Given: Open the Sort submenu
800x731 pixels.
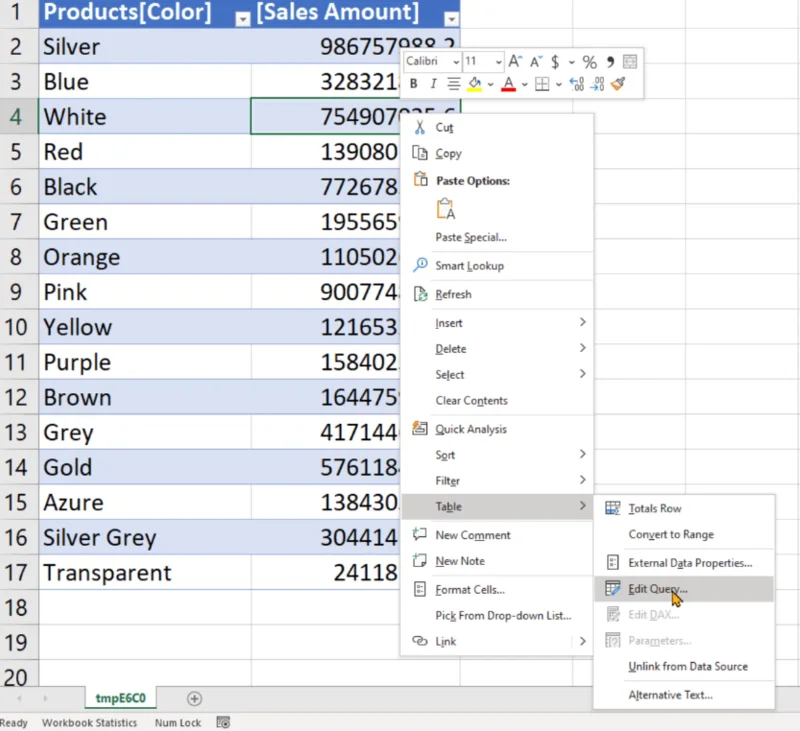Looking at the screenshot, I should [497, 455].
